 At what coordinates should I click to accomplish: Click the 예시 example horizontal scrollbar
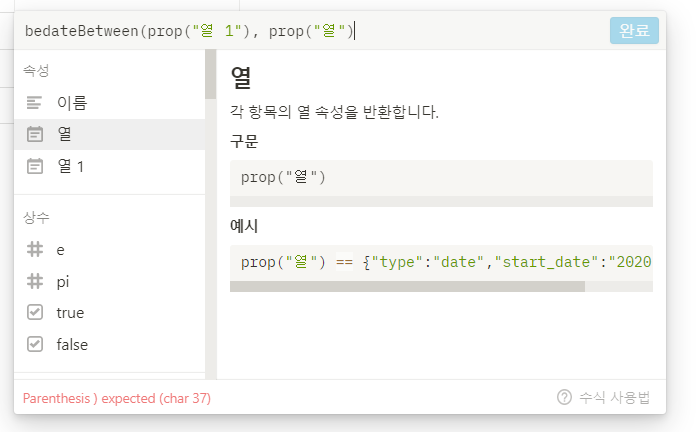point(407,286)
